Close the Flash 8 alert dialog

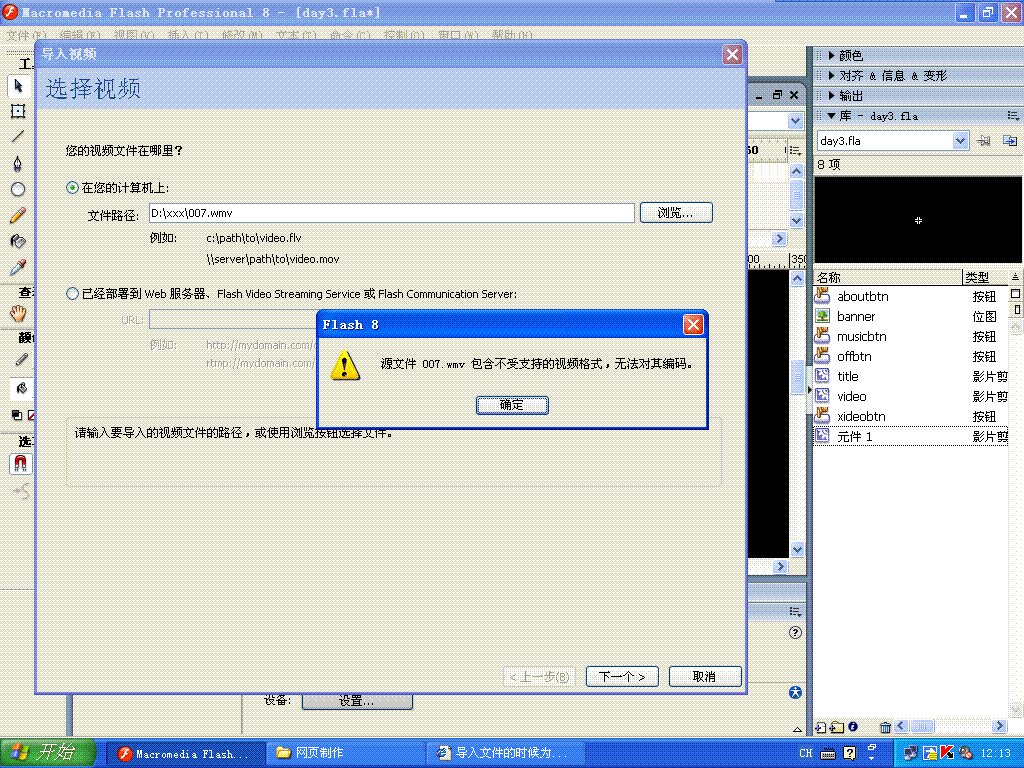click(x=693, y=325)
